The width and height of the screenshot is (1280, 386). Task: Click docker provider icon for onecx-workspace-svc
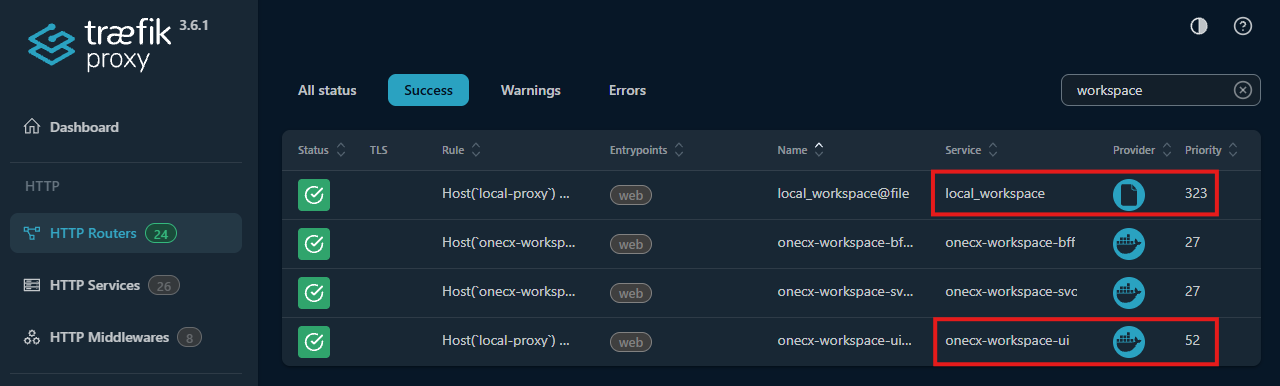pos(1129,293)
